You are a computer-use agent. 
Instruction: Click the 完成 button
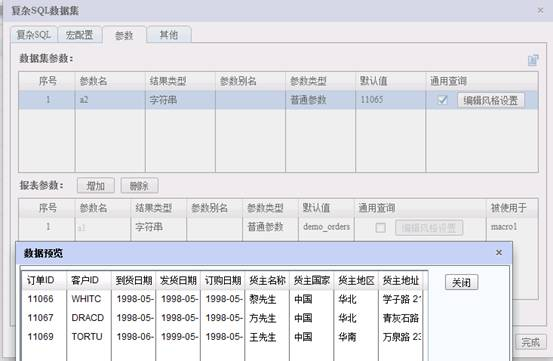coord(530,342)
